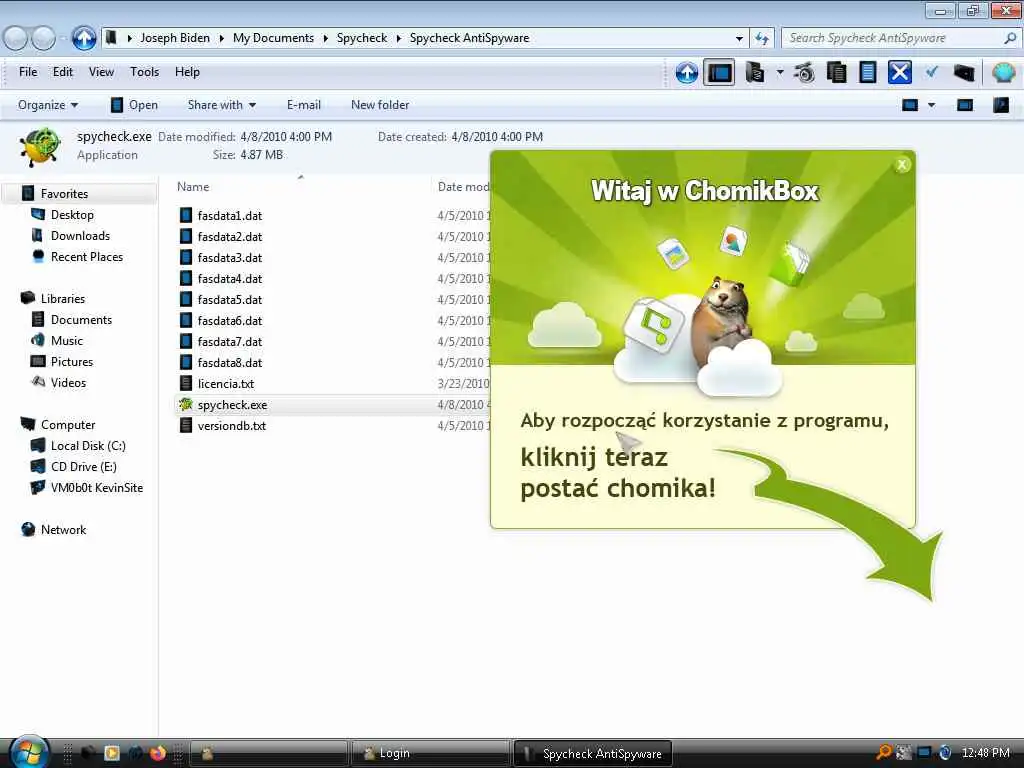
Task: Click the E-mail button
Action: tap(304, 105)
